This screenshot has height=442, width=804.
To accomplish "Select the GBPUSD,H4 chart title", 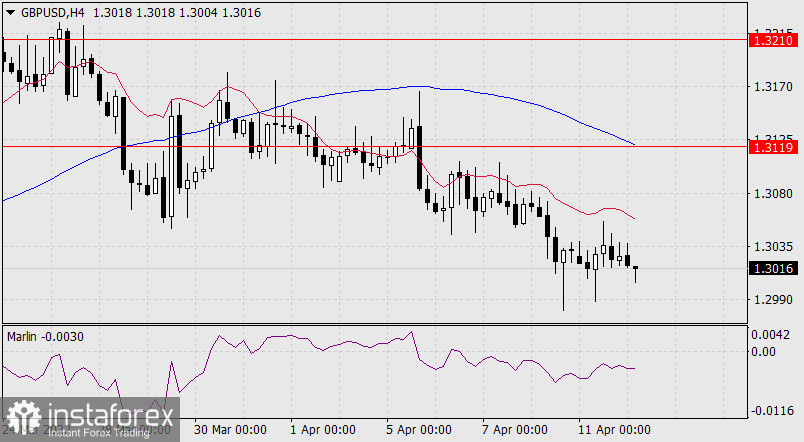I will [51, 10].
